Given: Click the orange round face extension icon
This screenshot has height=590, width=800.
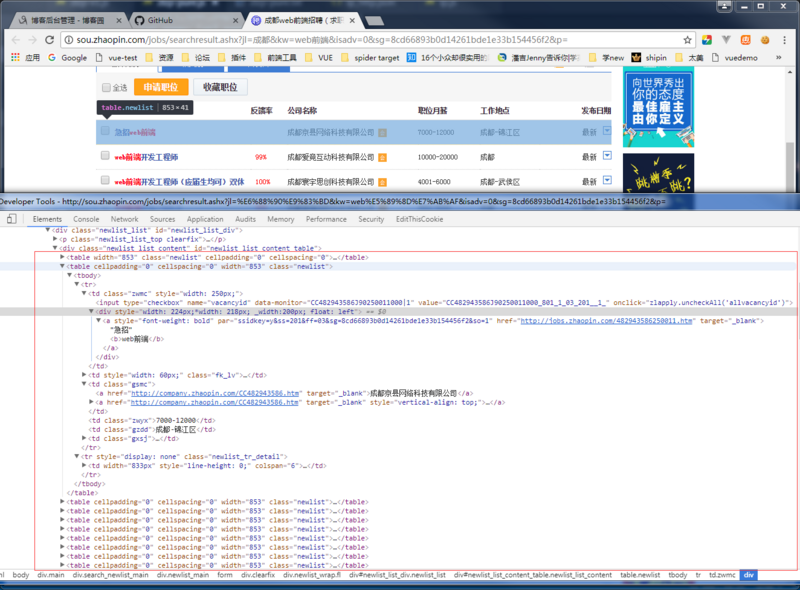Looking at the screenshot, I should coord(765,40).
